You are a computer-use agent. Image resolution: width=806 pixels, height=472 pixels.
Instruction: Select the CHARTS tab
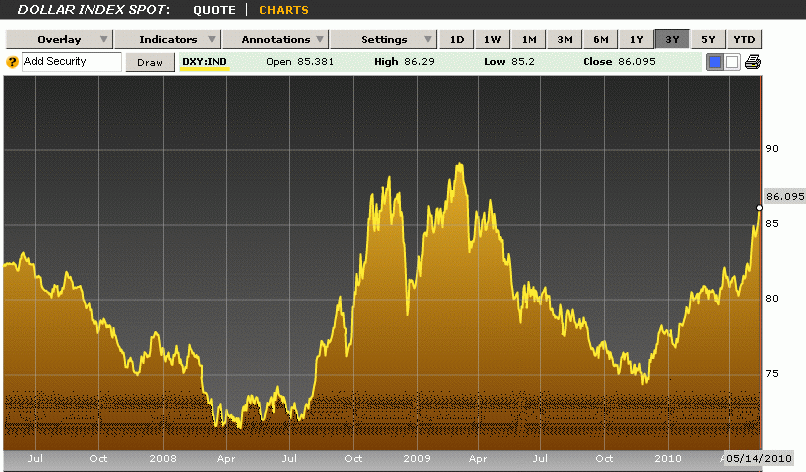tap(284, 10)
